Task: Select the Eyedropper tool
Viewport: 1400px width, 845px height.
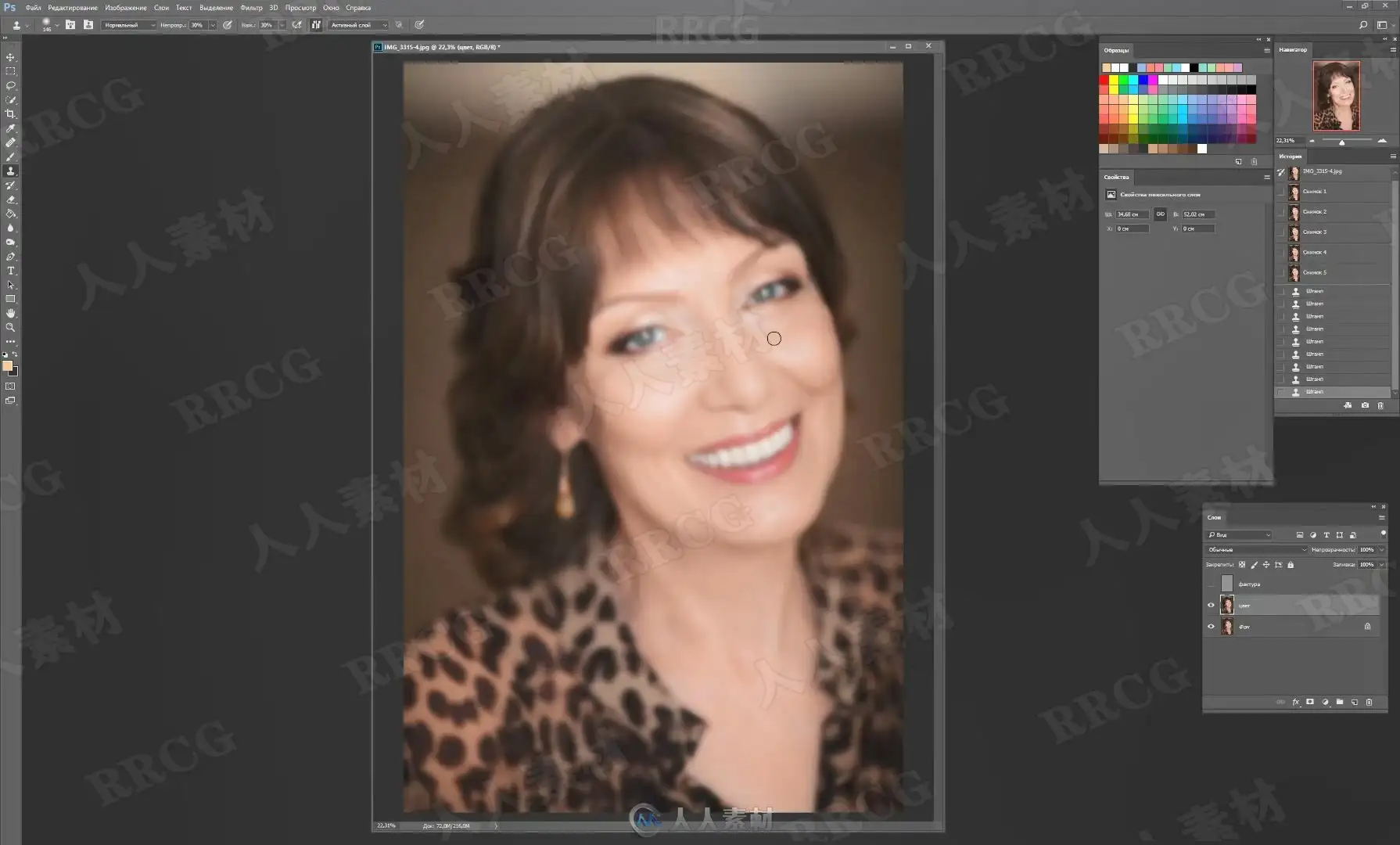Action: coord(10,128)
